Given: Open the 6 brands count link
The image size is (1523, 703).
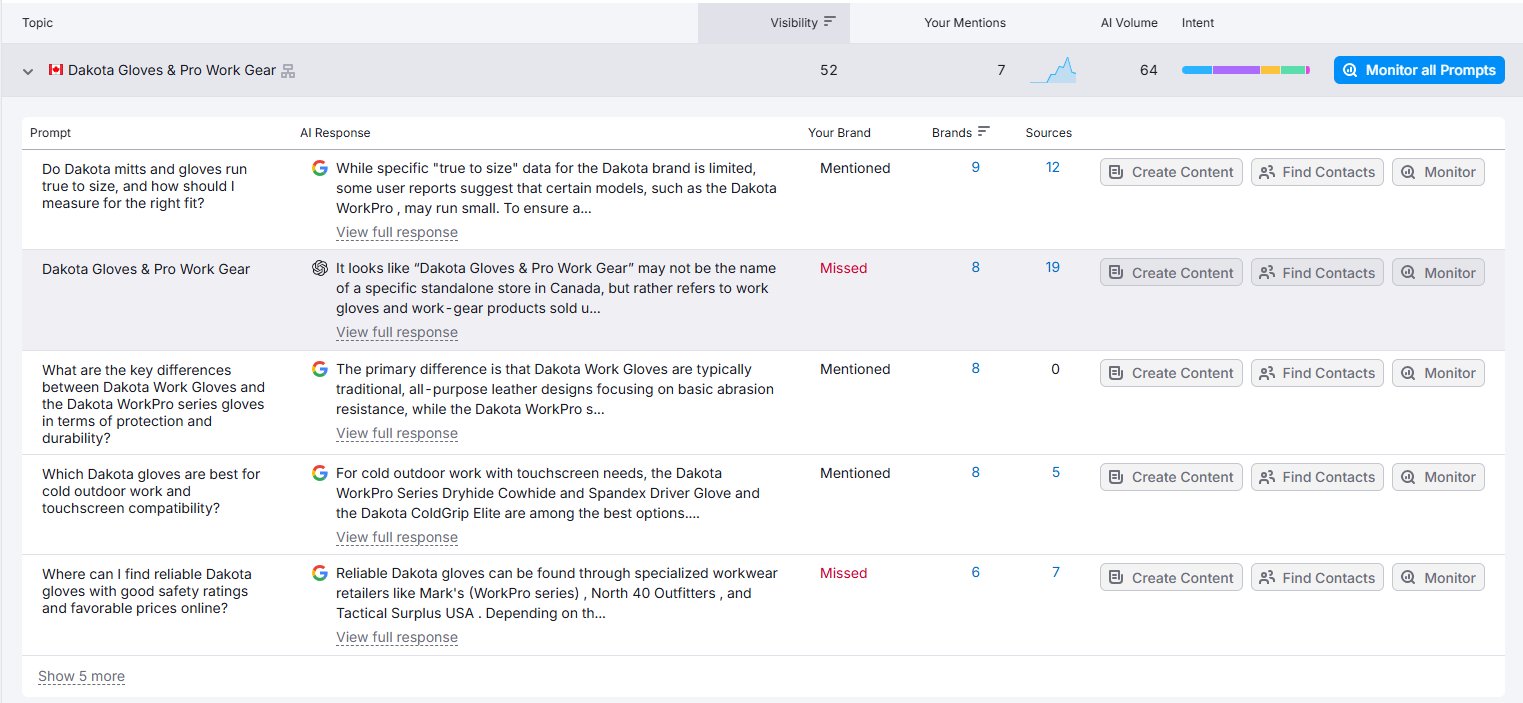Looking at the screenshot, I should tap(975, 572).
